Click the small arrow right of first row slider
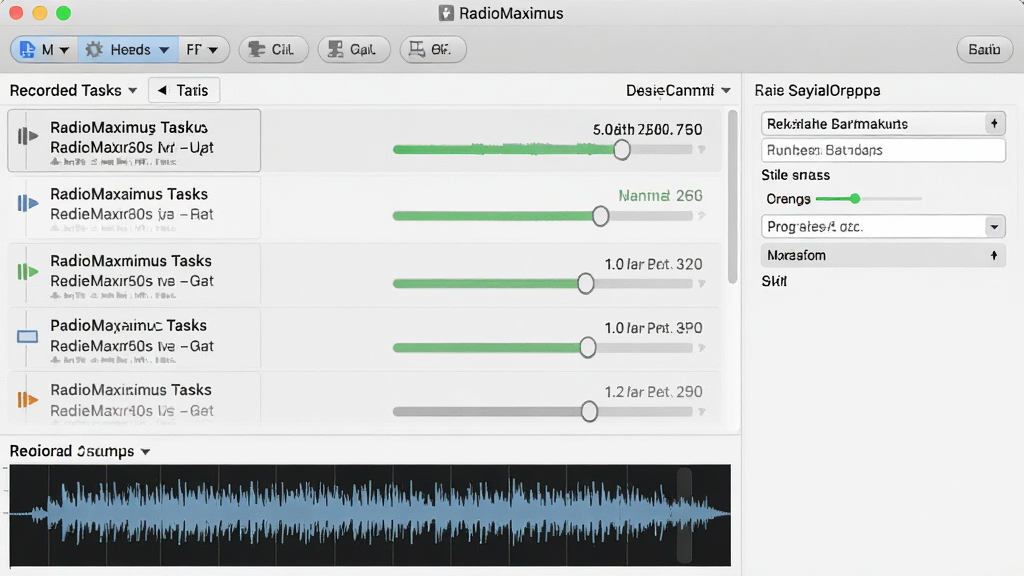Screen dimensions: 1024x576 701,150
